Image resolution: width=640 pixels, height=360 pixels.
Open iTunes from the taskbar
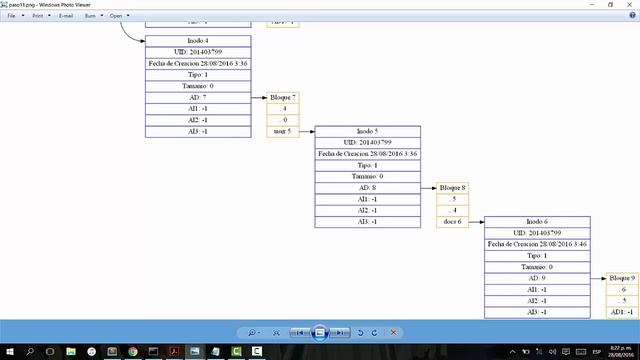coord(91,351)
